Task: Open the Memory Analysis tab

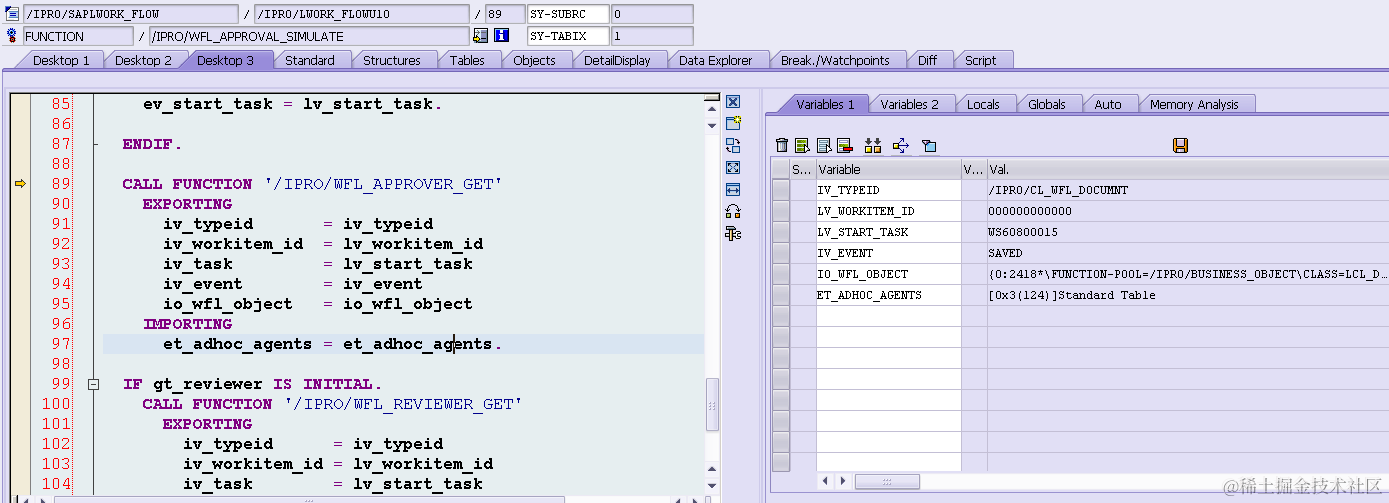Action: tap(1194, 104)
